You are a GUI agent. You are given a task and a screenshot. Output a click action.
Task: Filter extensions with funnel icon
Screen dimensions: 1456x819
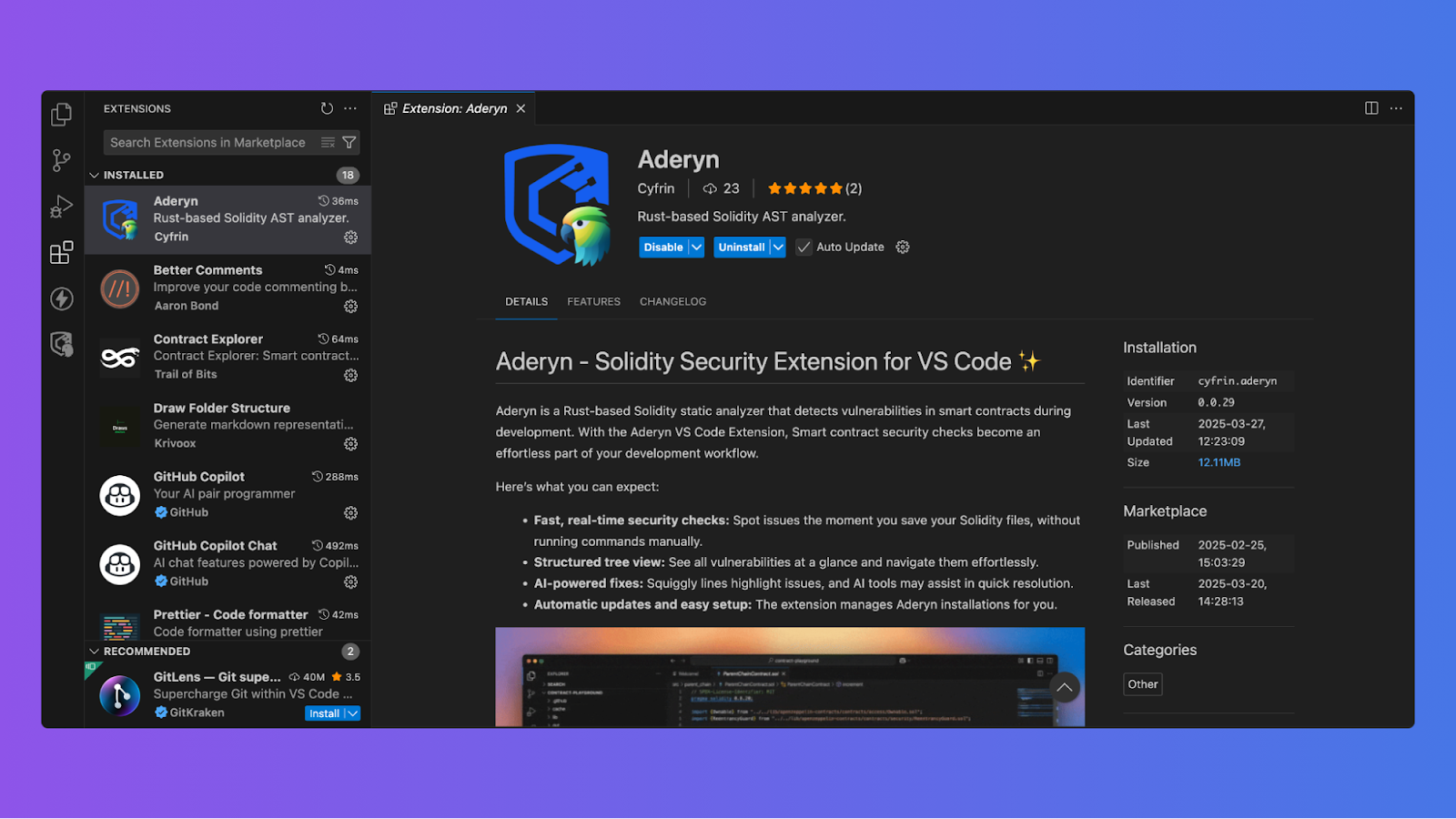click(x=349, y=143)
